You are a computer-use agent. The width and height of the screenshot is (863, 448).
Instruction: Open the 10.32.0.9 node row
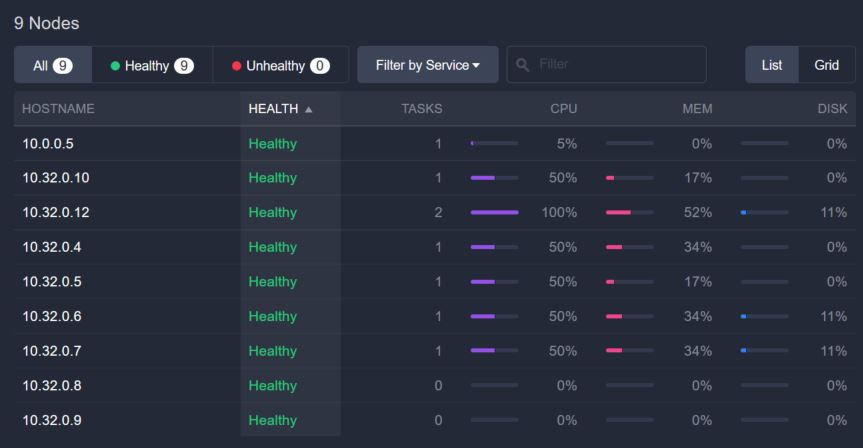click(x=52, y=420)
